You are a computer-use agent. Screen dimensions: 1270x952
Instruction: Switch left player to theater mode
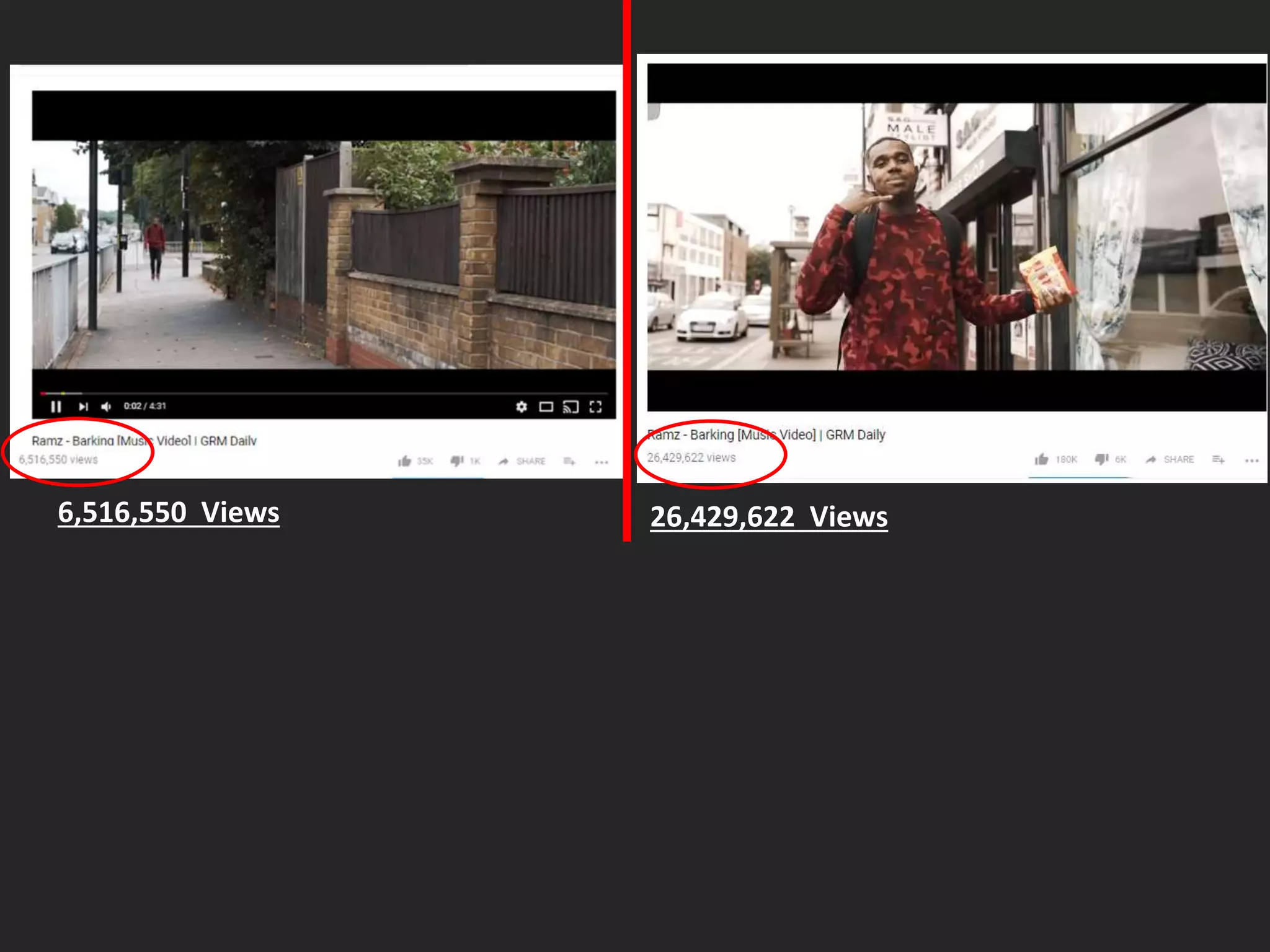point(546,407)
